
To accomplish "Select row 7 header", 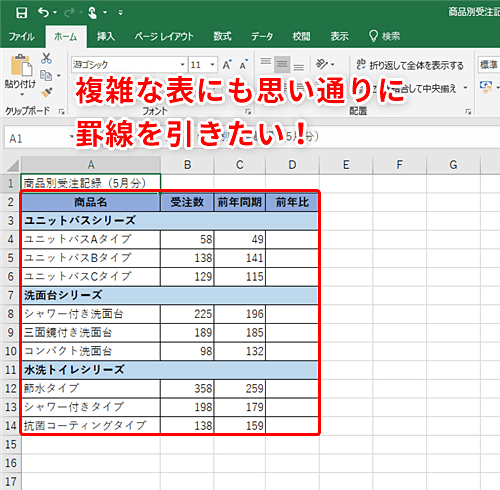I will pyautogui.click(x=11, y=295).
